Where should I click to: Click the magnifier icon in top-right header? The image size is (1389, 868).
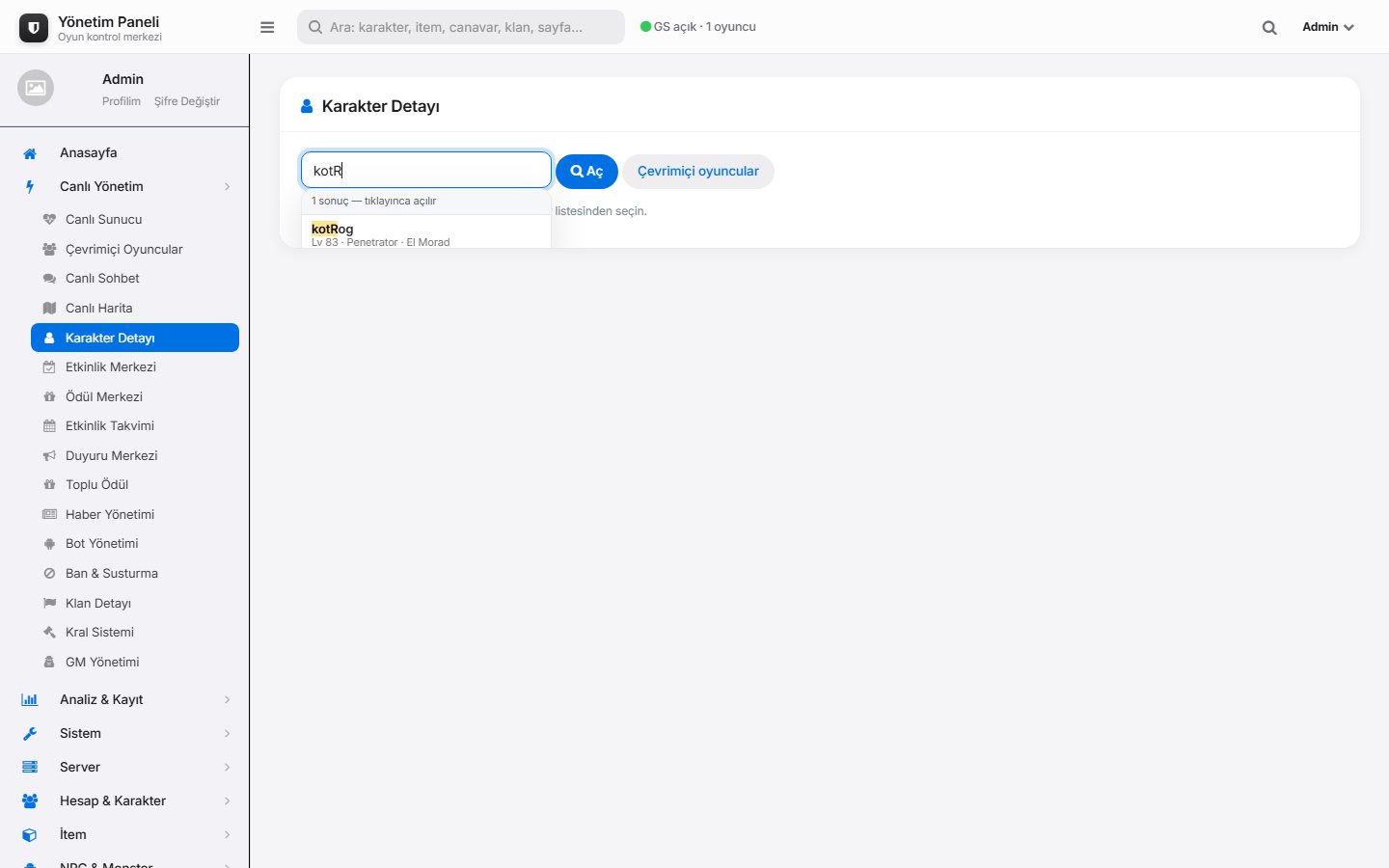pyautogui.click(x=1269, y=27)
